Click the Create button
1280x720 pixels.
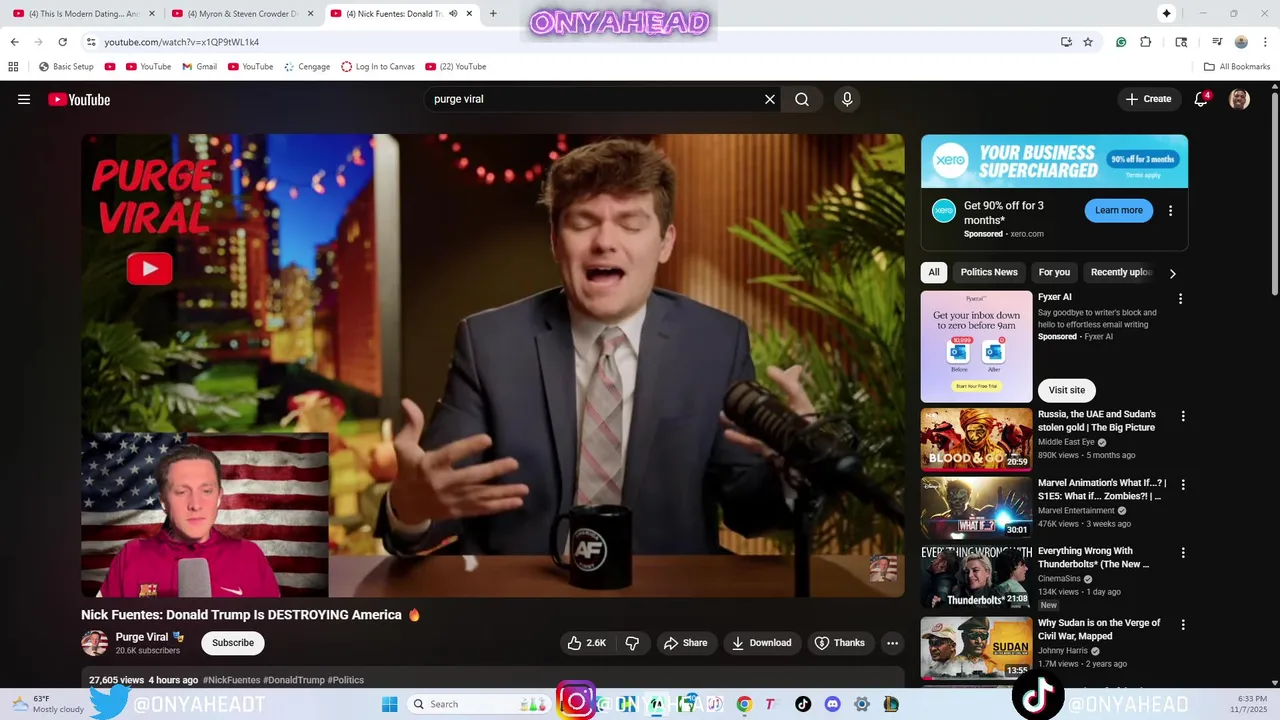pyautogui.click(x=1148, y=99)
